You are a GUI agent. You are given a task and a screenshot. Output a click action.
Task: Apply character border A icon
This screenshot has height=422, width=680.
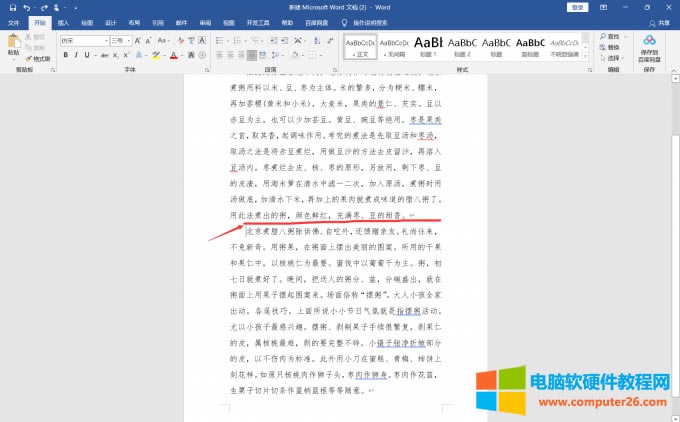point(202,40)
